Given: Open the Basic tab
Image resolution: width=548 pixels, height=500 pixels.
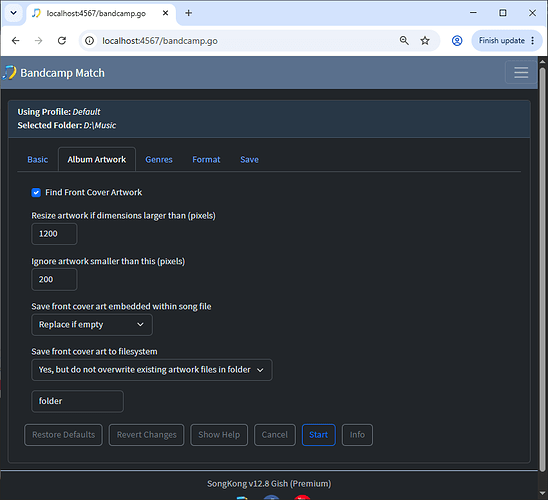Looking at the screenshot, I should tap(38, 160).
